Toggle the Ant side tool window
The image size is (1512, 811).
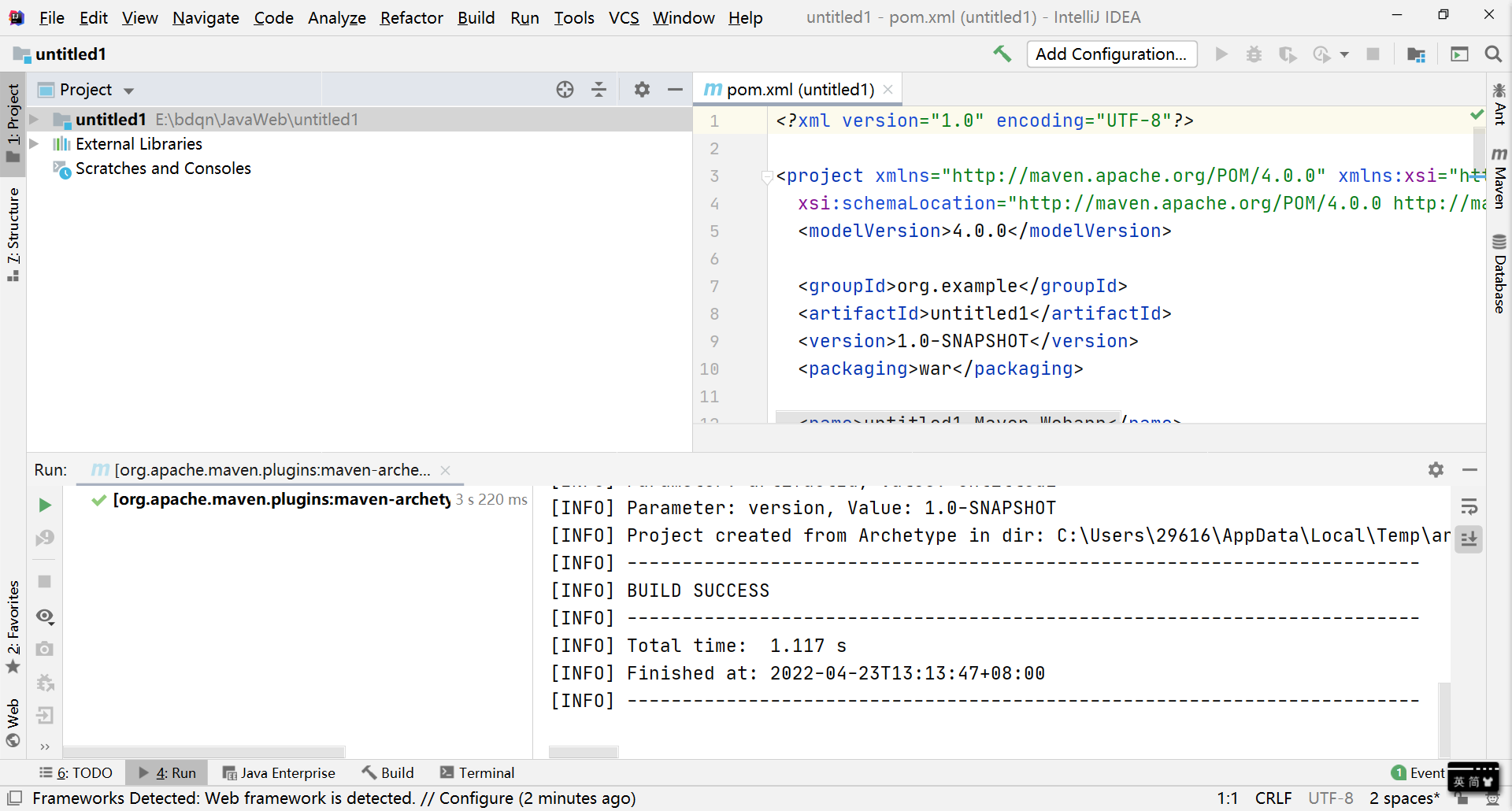point(1499,103)
